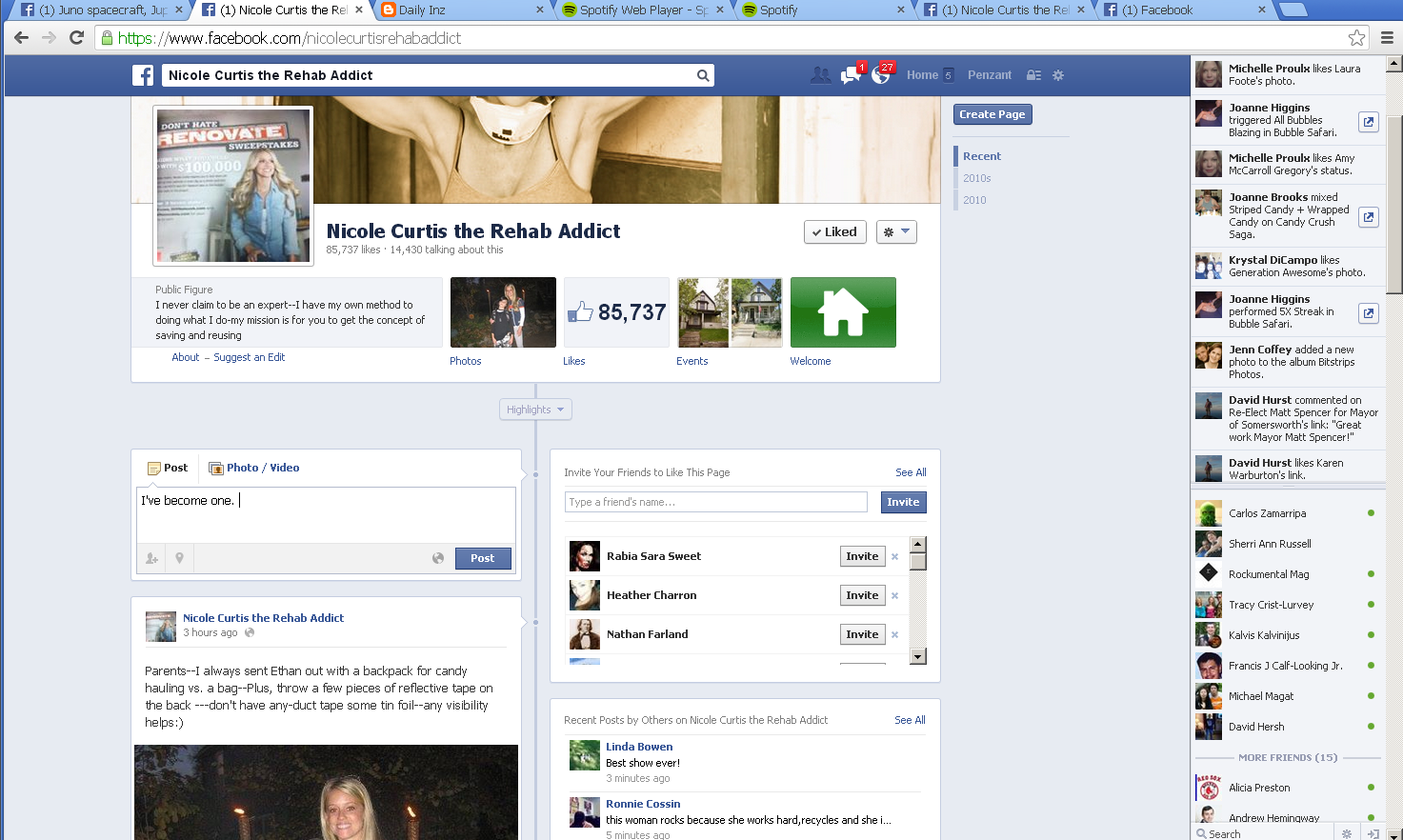Click tag people icon in post composer
This screenshot has width=1403, height=840.
coord(151,558)
